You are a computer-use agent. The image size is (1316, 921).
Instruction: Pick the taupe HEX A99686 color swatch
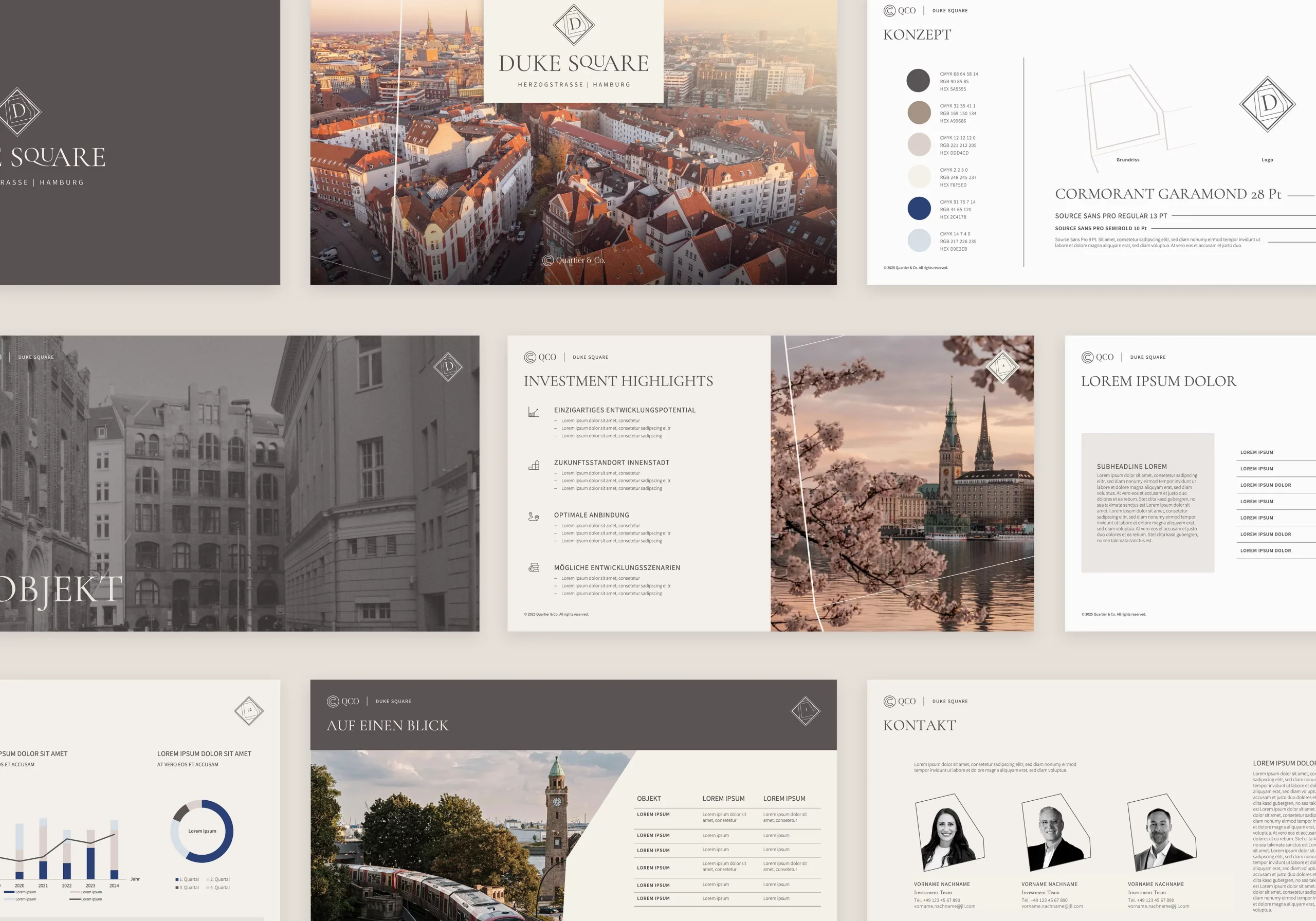tap(919, 113)
